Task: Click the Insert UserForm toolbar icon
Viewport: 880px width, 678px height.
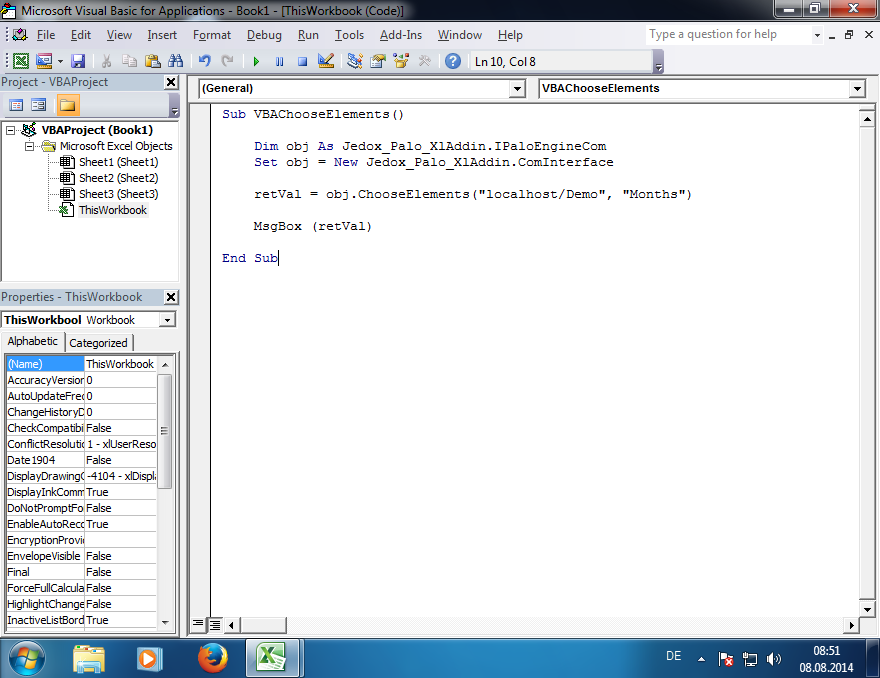Action: 44,61
